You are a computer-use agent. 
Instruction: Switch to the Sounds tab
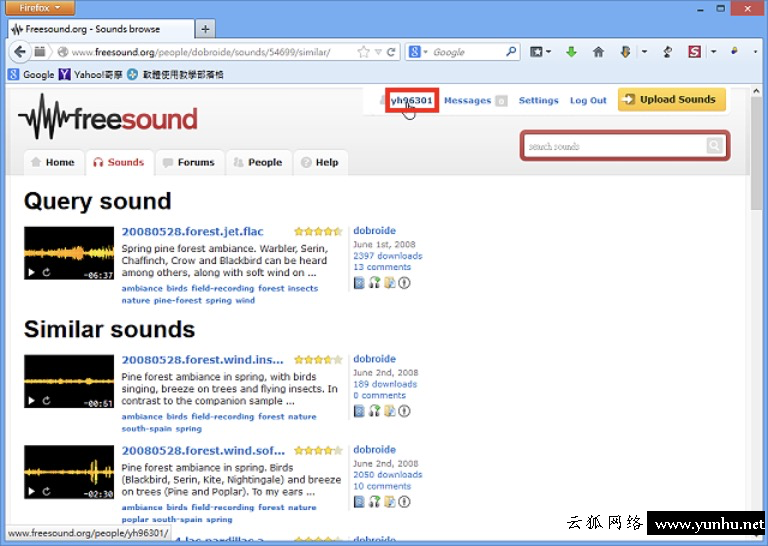pos(119,163)
